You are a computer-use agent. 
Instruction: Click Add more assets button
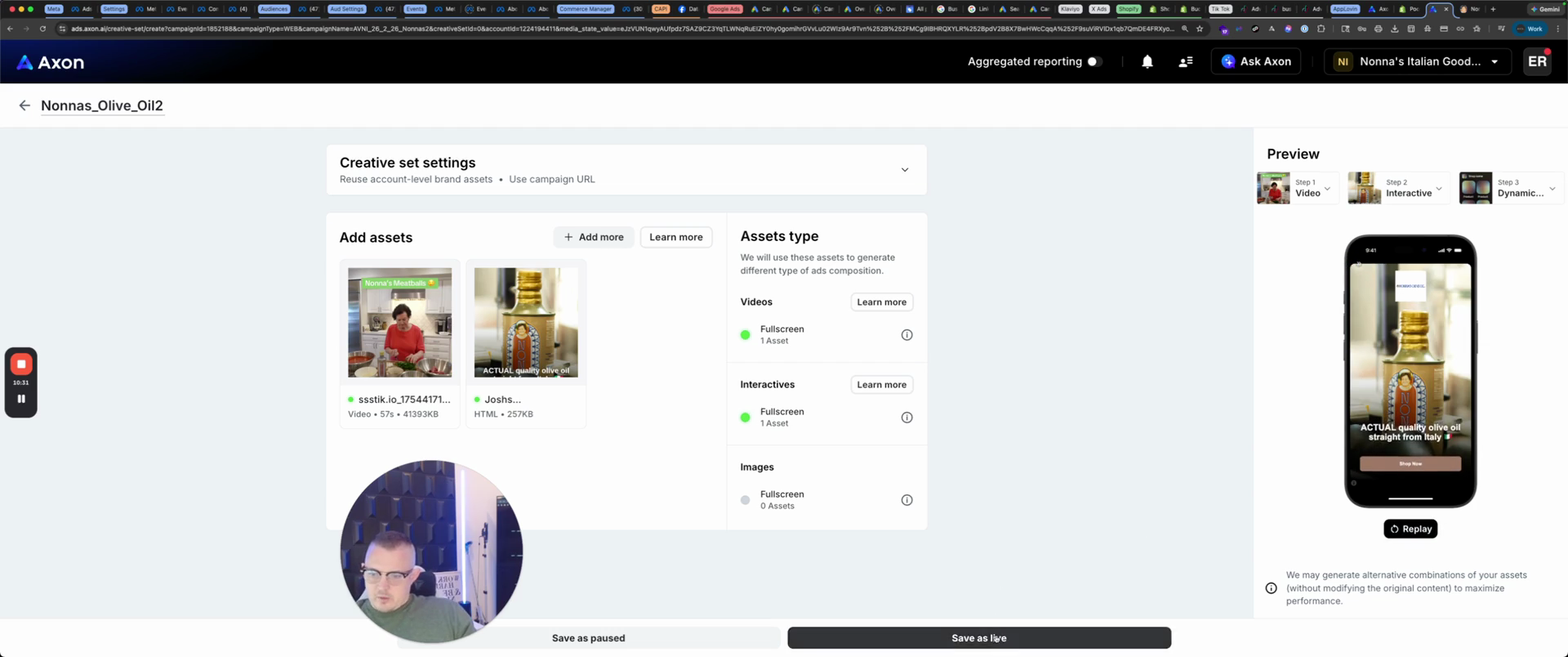pyautogui.click(x=594, y=237)
